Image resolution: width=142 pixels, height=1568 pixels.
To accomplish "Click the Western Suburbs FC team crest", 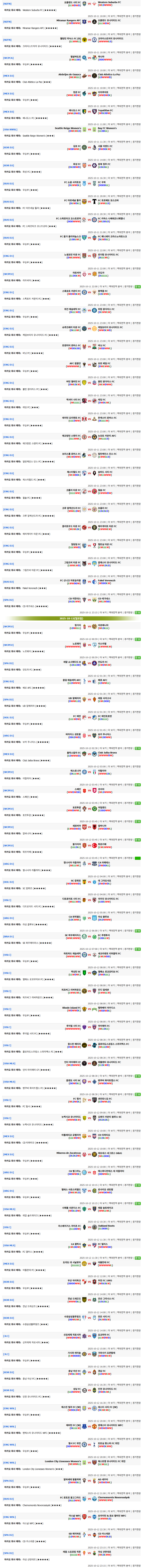I will click(94, 4).
